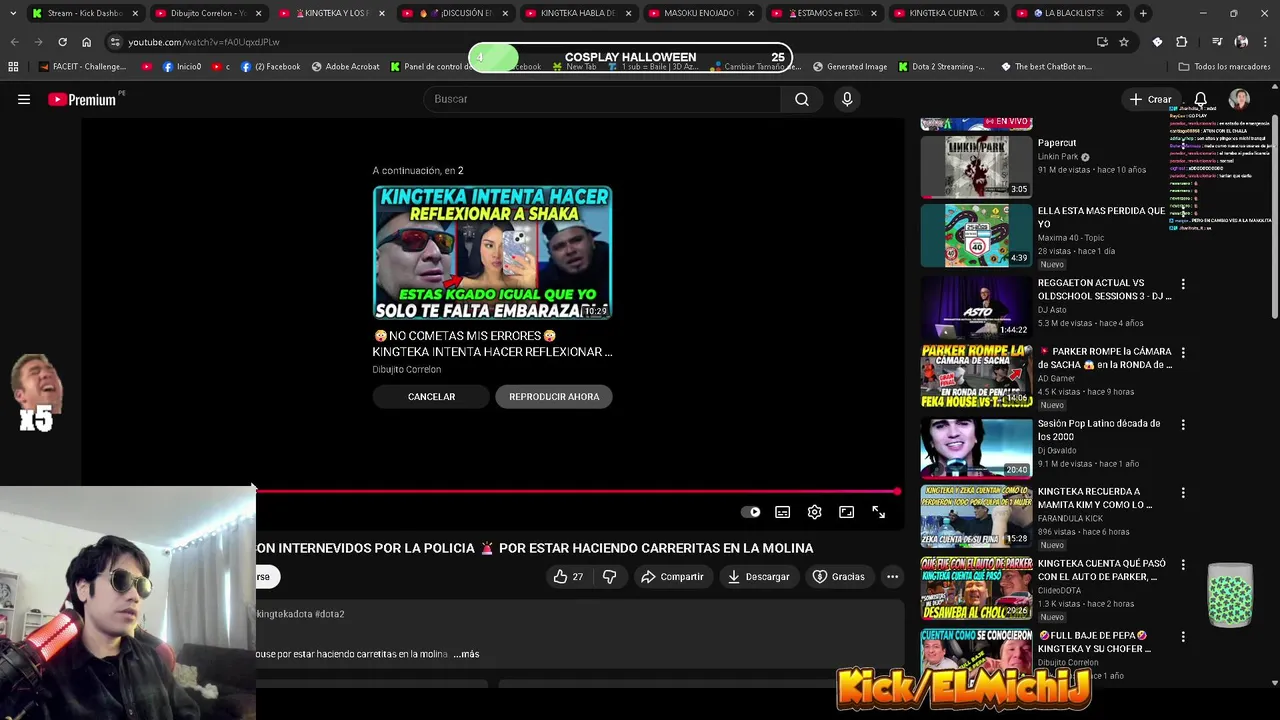Dislike the current video
This screenshot has width=1280, height=720.
(x=609, y=577)
